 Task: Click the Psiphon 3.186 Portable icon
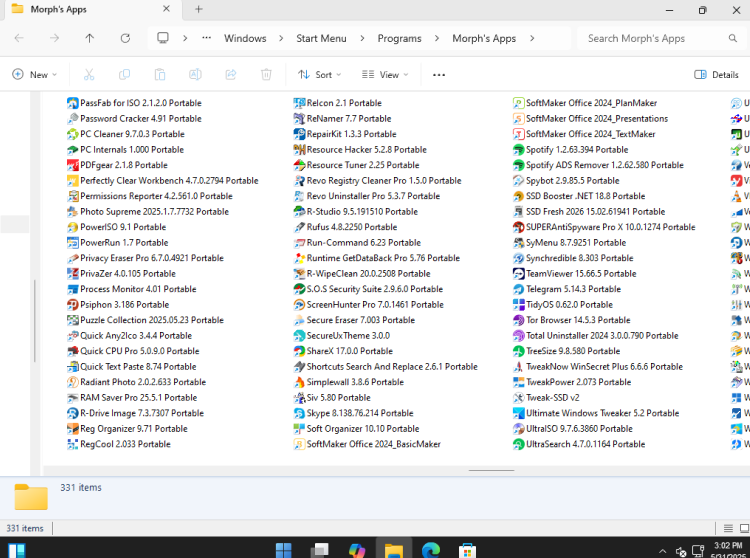point(73,305)
